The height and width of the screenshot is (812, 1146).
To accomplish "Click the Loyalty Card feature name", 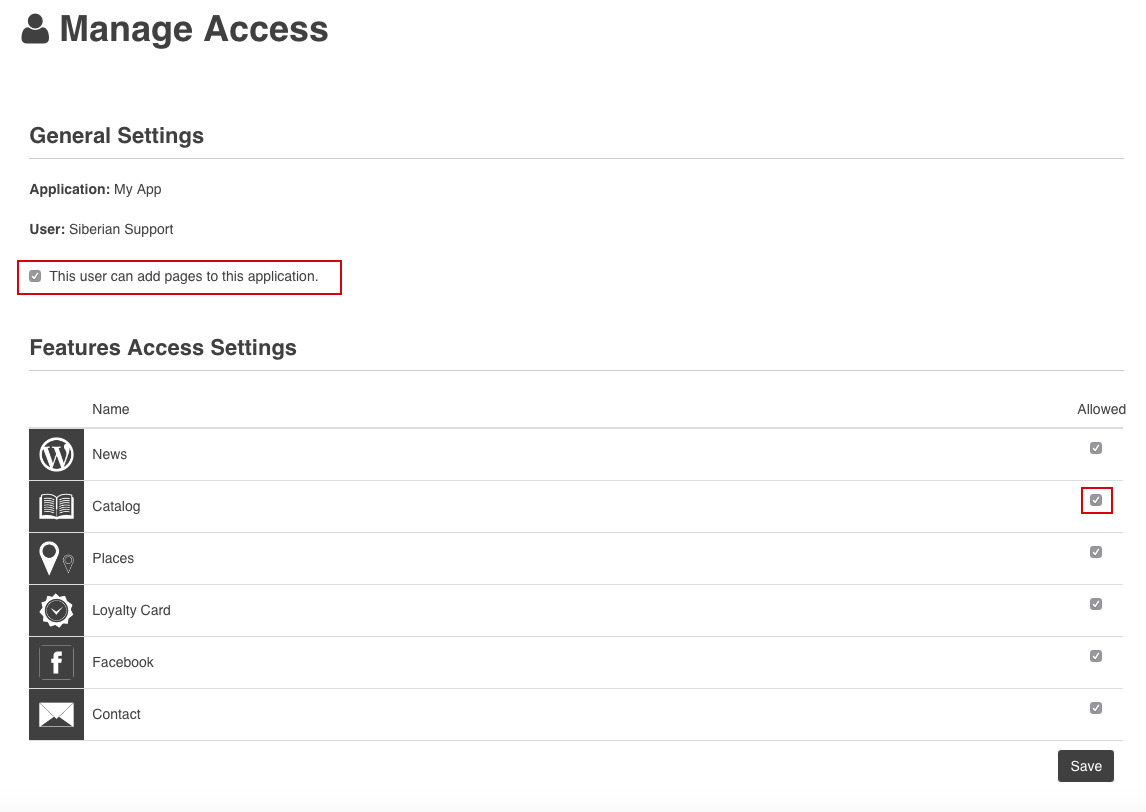I will pyautogui.click(x=131, y=611).
